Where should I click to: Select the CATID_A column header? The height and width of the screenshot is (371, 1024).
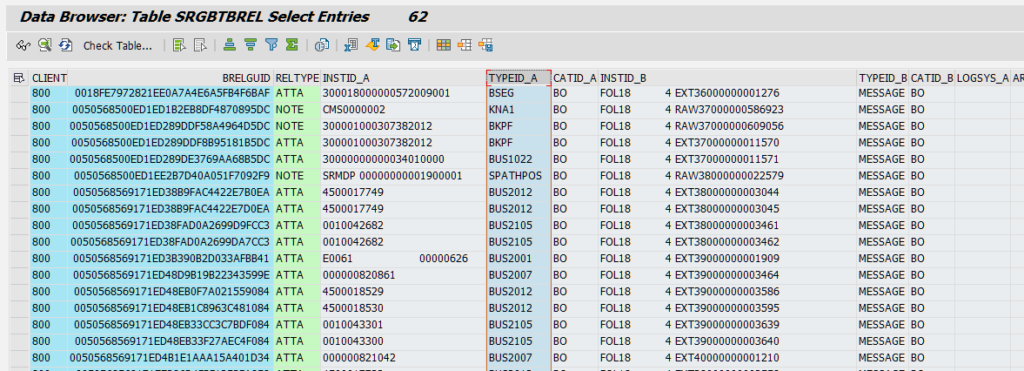(575, 78)
